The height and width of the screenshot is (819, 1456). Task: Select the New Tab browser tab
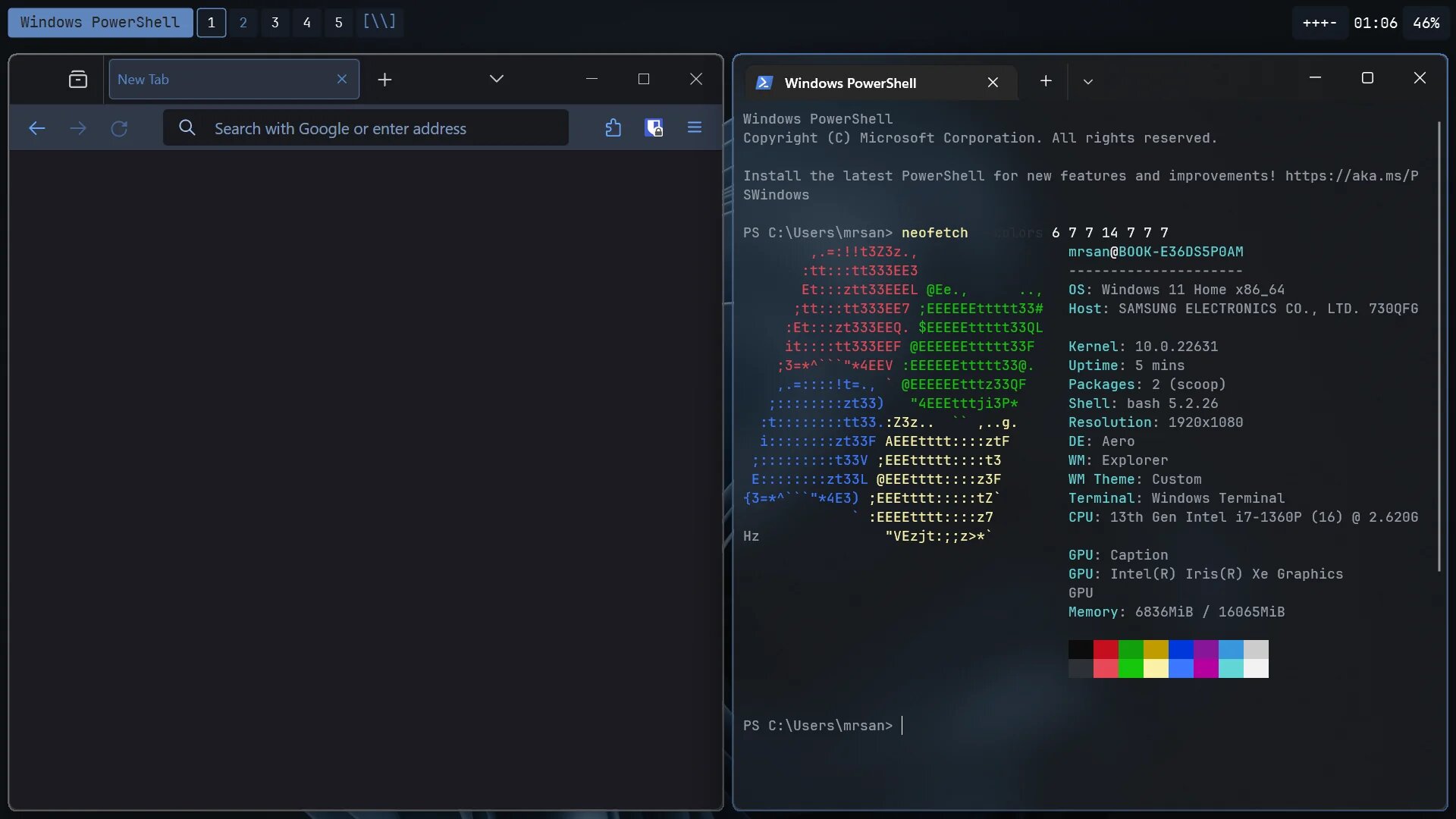[x=234, y=80]
